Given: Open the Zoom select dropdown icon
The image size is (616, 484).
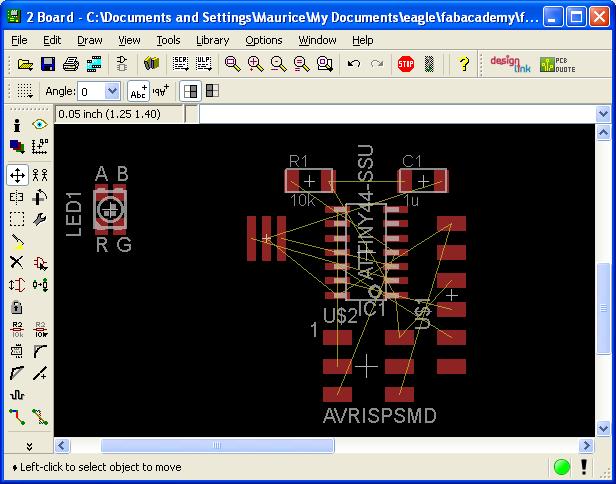Looking at the screenshot, I should point(325,63).
